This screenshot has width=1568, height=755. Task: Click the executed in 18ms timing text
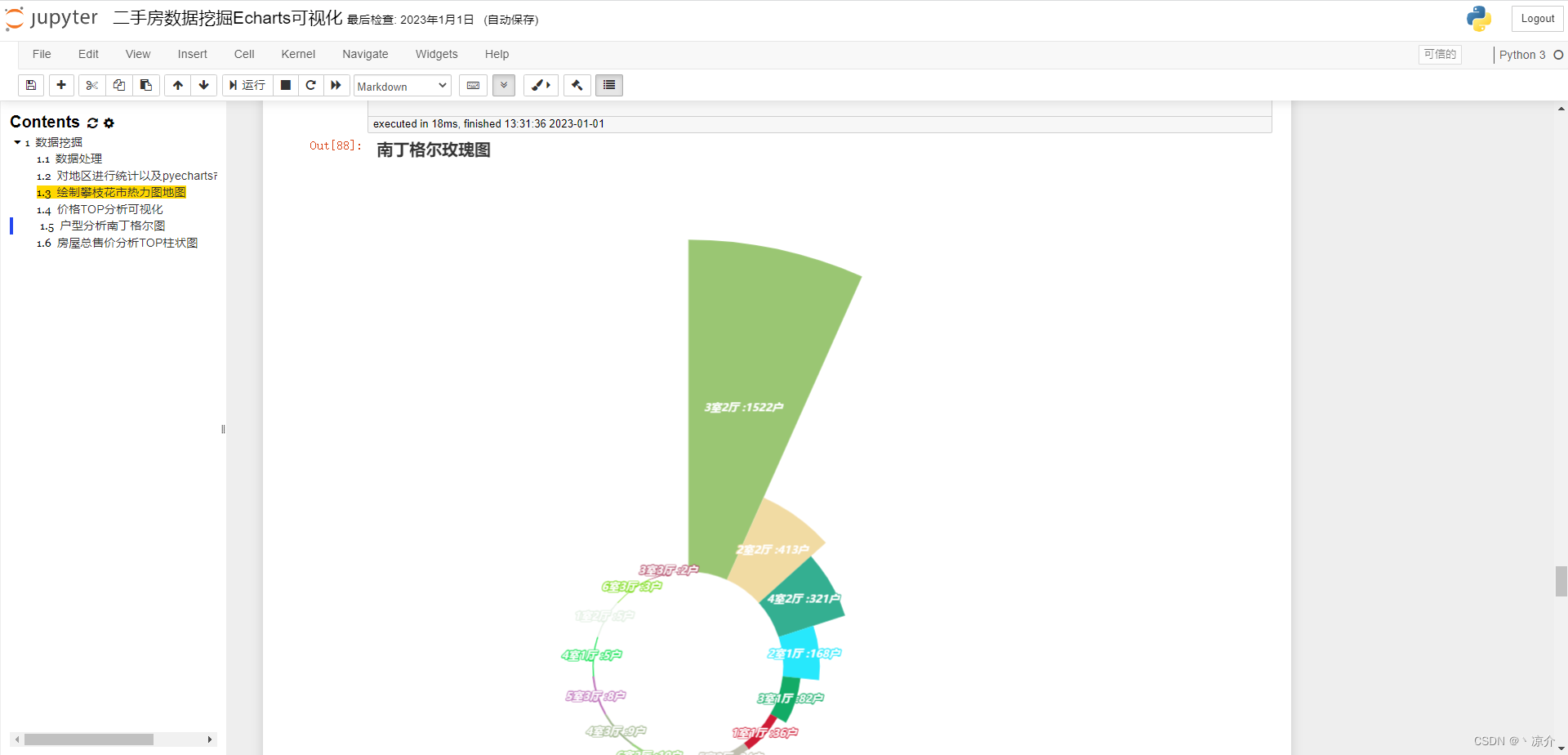[488, 123]
